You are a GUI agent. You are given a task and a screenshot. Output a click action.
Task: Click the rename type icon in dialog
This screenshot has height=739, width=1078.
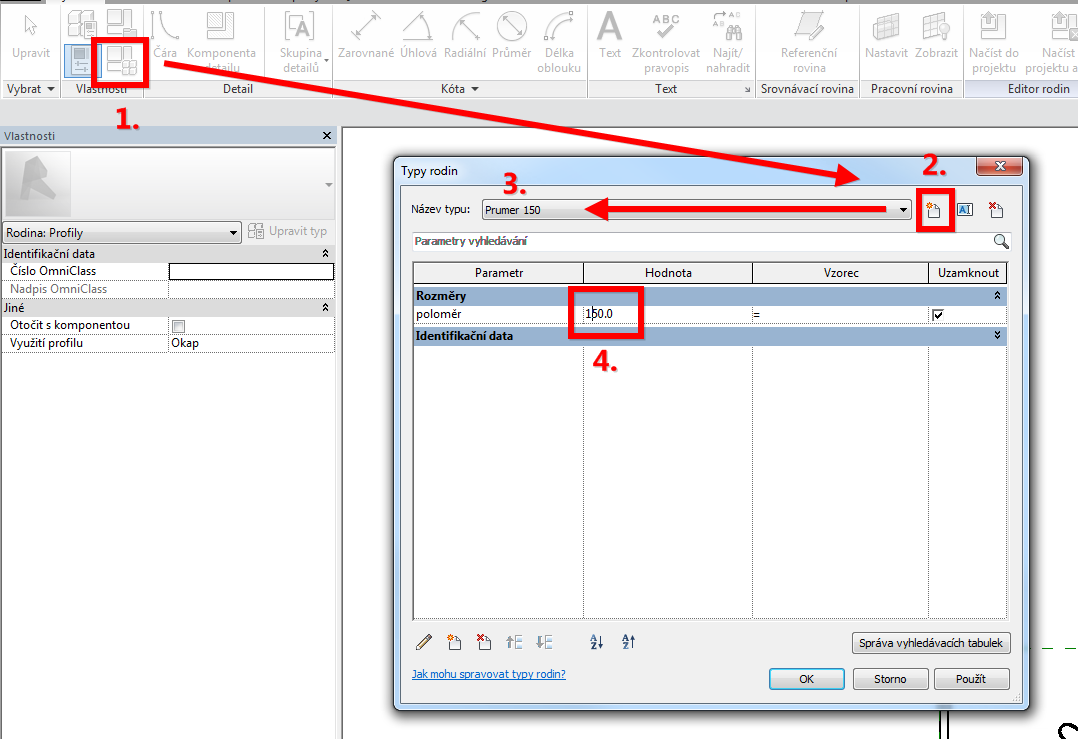(965, 210)
